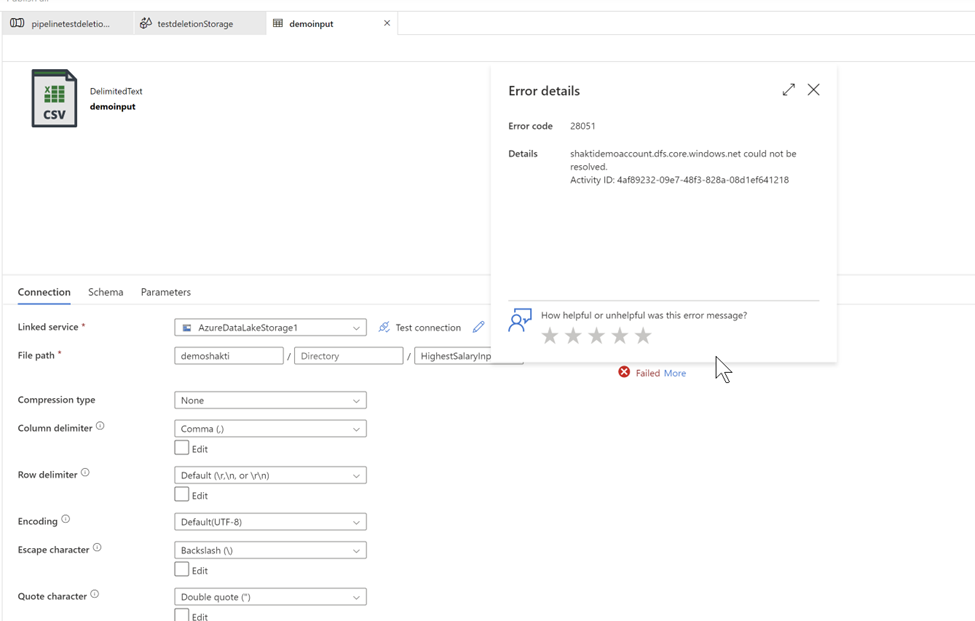Open the Parameters tab
The height and width of the screenshot is (621, 975).
coord(165,291)
